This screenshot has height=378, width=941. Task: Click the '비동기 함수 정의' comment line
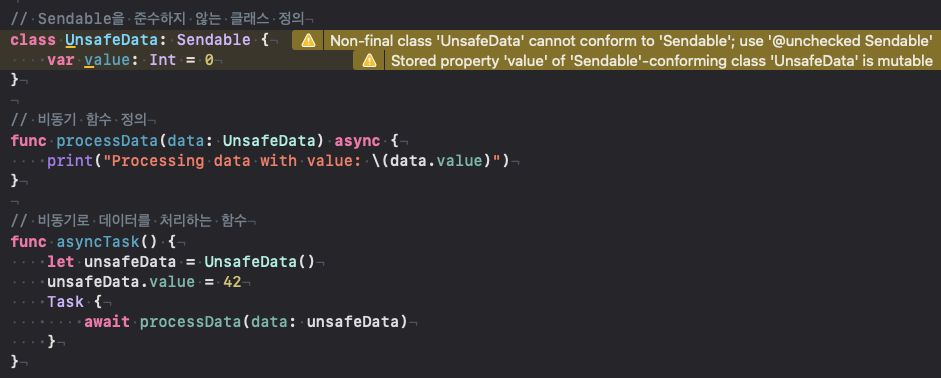[x=79, y=121]
